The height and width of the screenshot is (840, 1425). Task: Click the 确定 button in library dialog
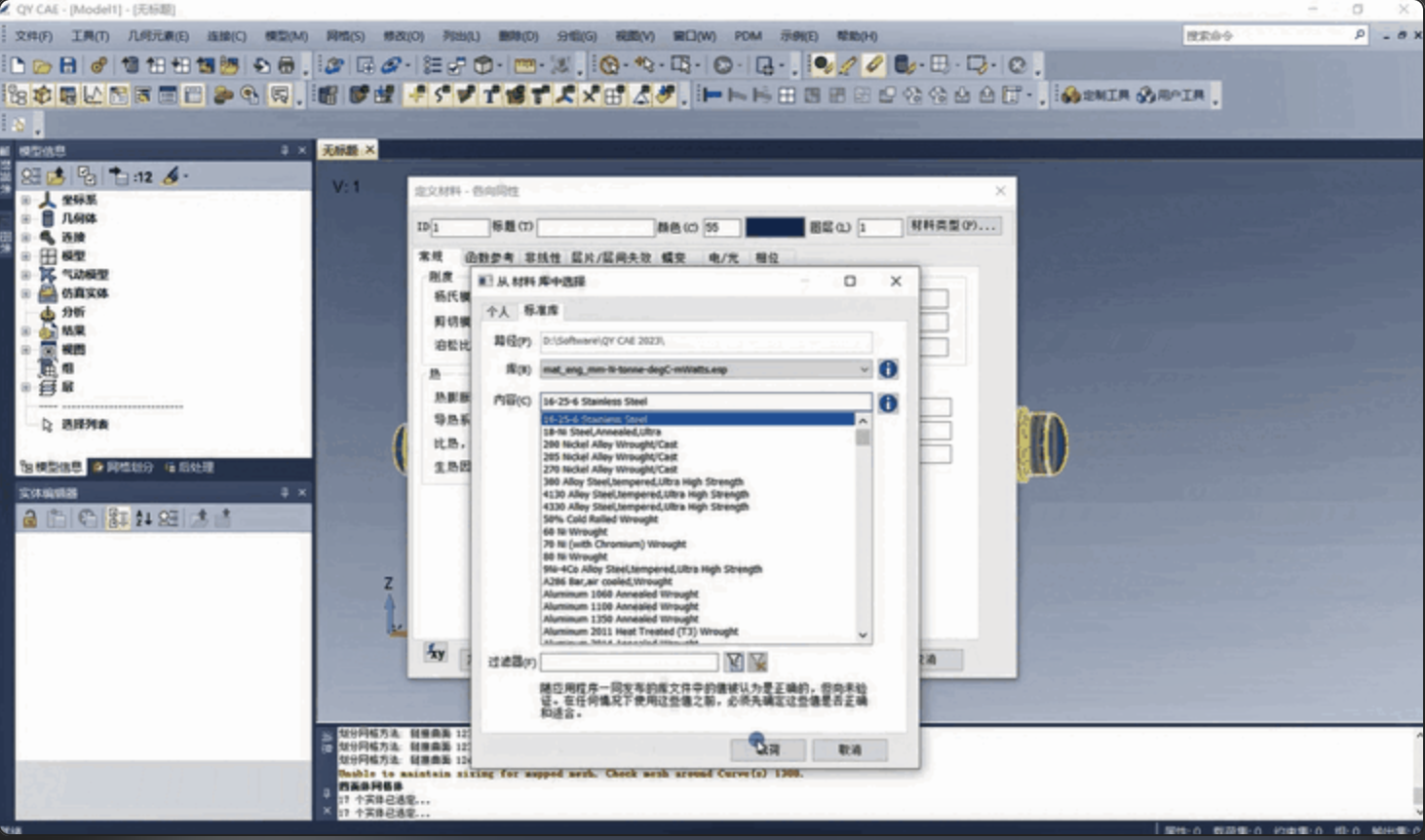pyautogui.click(x=768, y=749)
